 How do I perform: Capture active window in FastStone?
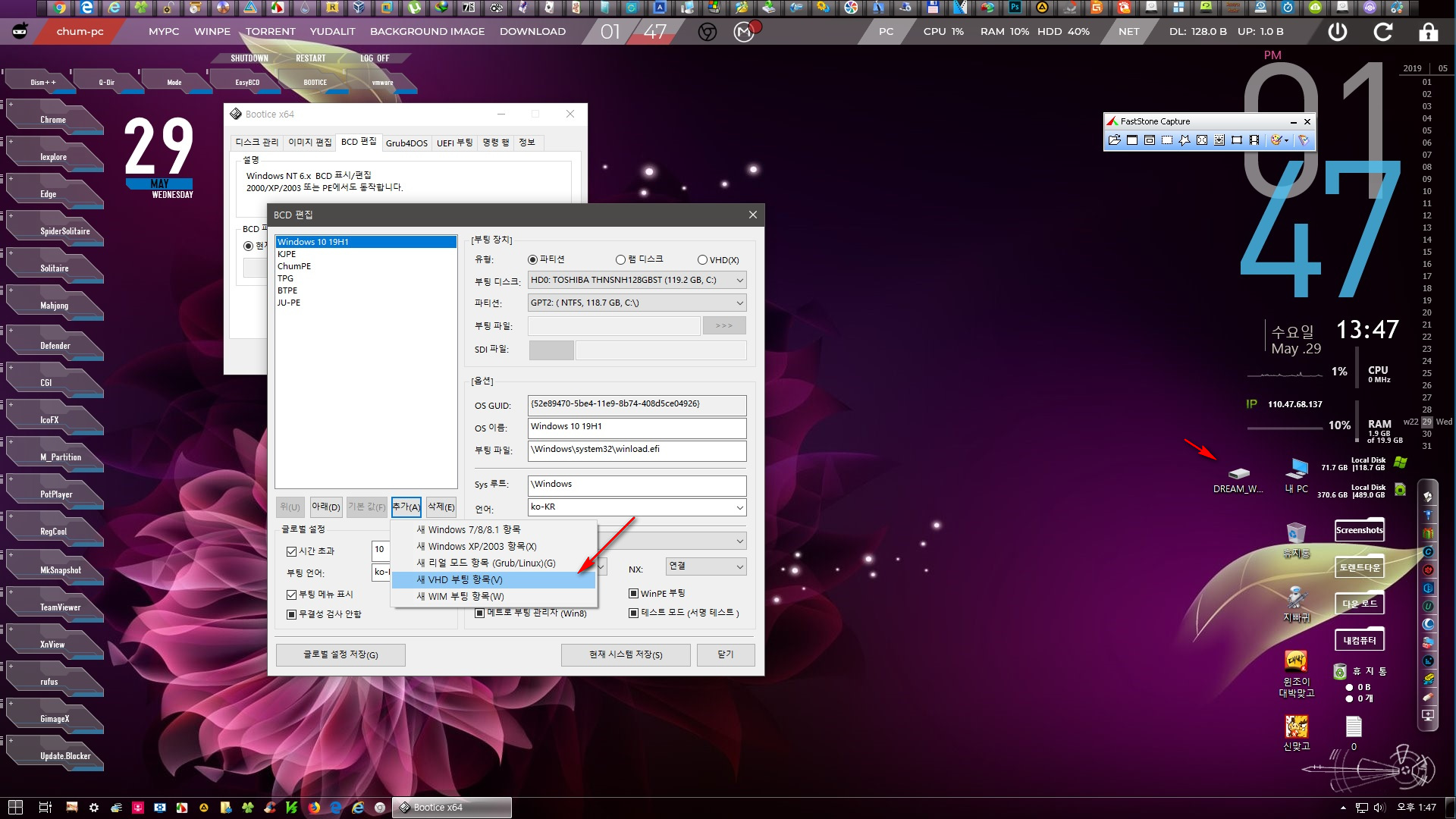[x=1132, y=140]
